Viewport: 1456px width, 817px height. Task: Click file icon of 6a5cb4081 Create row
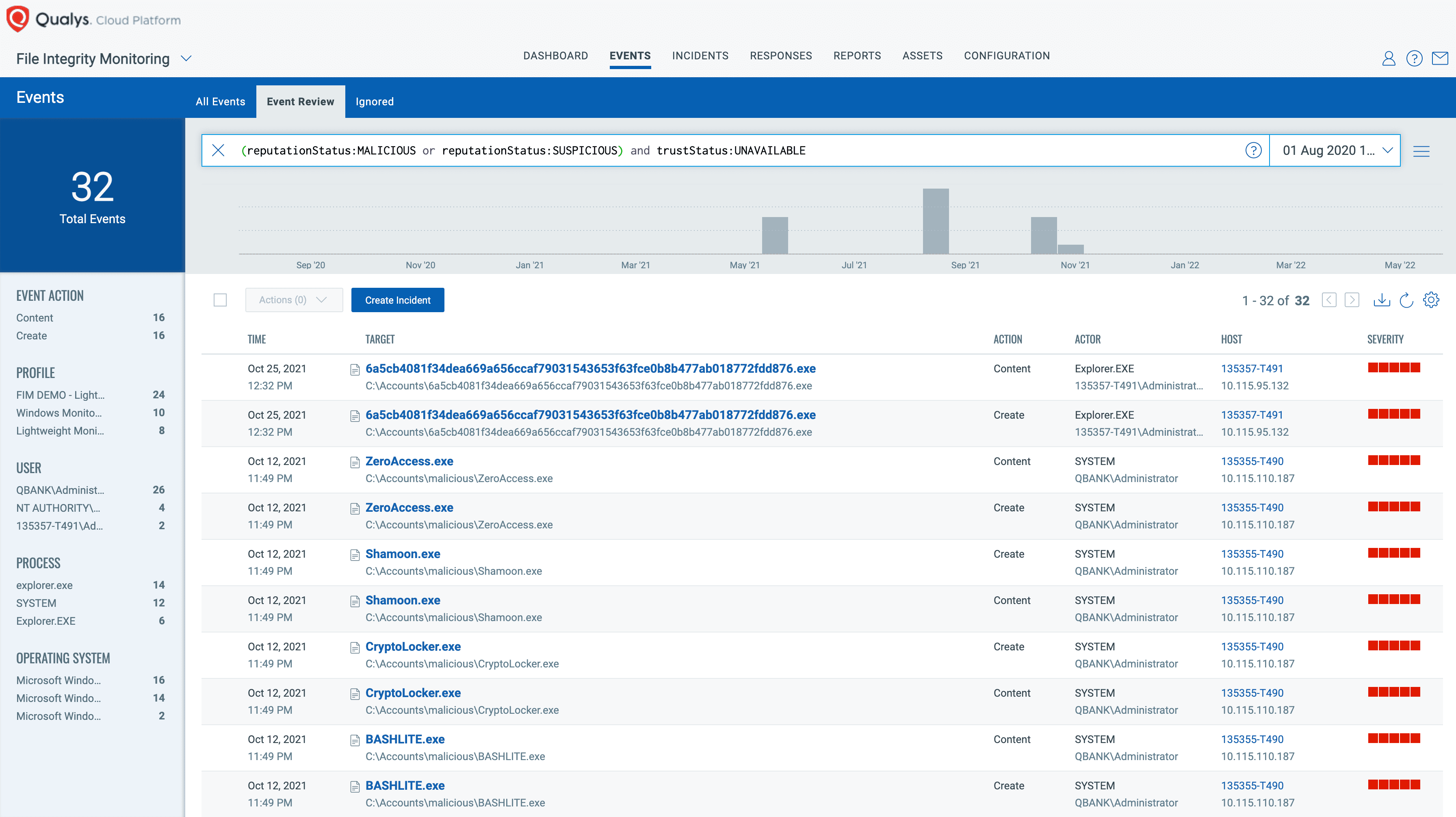coord(355,416)
